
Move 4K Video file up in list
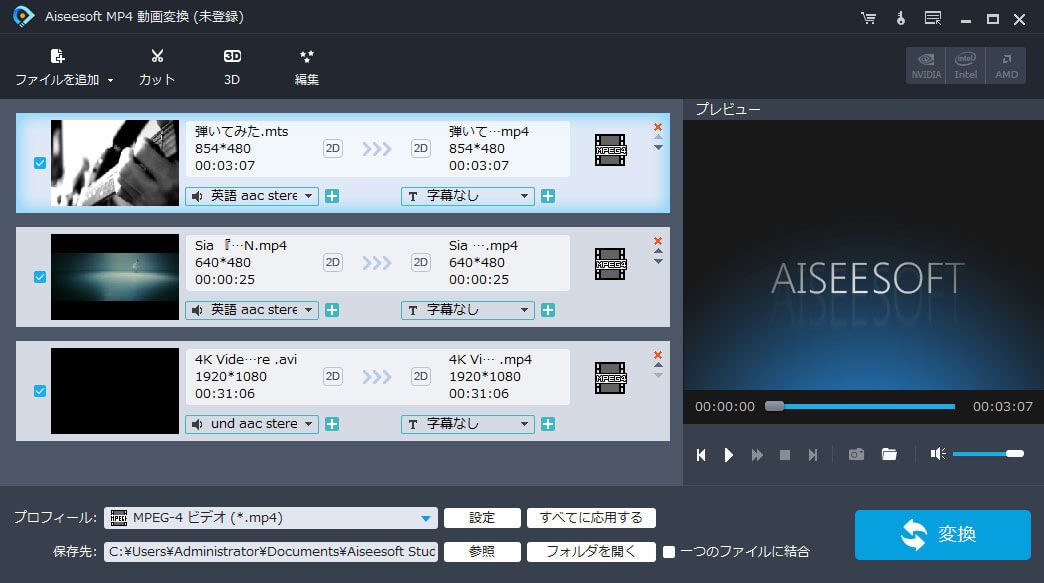pyautogui.click(x=658, y=365)
